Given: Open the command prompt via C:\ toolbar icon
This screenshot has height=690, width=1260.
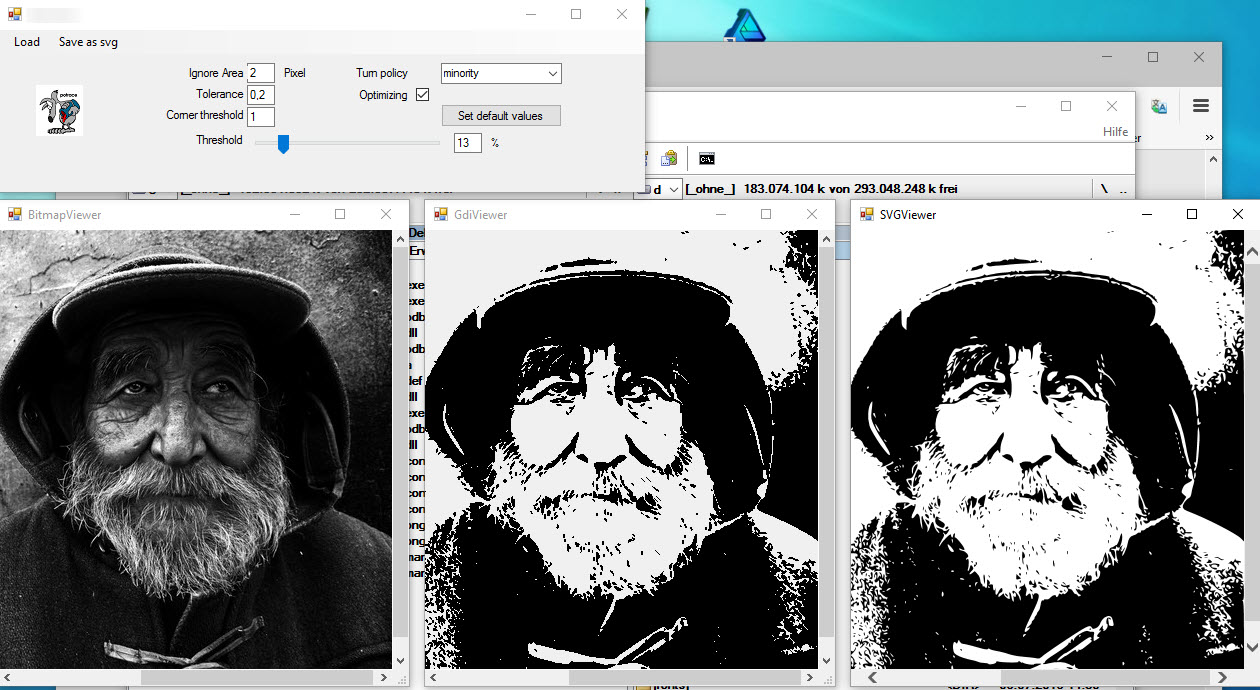Looking at the screenshot, I should 707,158.
